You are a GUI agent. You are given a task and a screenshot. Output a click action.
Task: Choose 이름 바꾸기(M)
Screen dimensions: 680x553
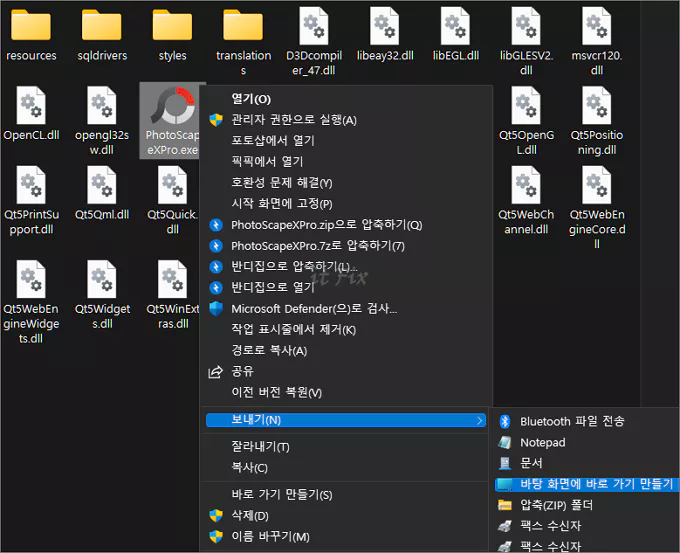click(346, 537)
